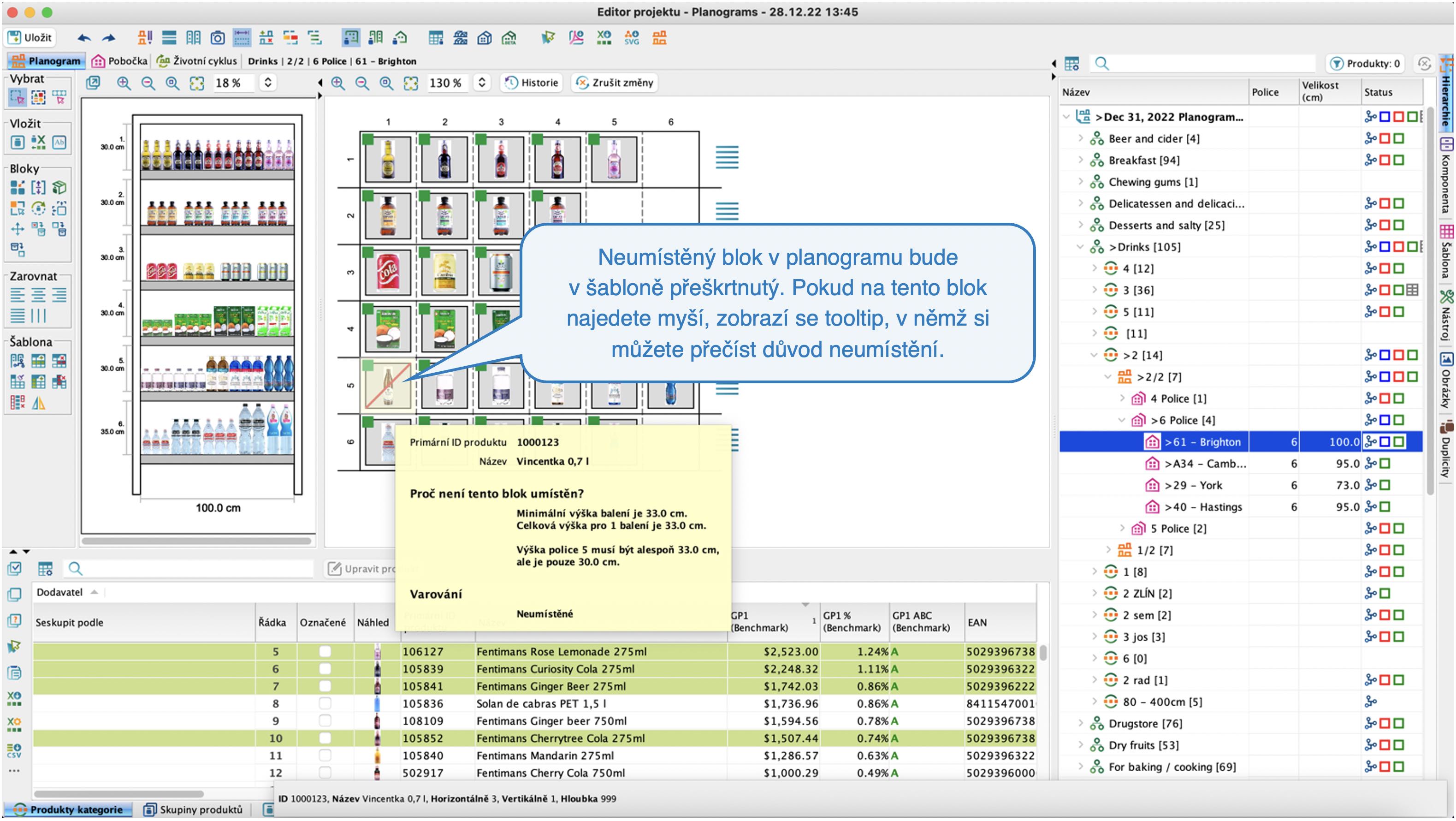Screen dimensions: 1456x821
Task: Clear the hierarchy search filter icon
Action: click(x=1424, y=63)
